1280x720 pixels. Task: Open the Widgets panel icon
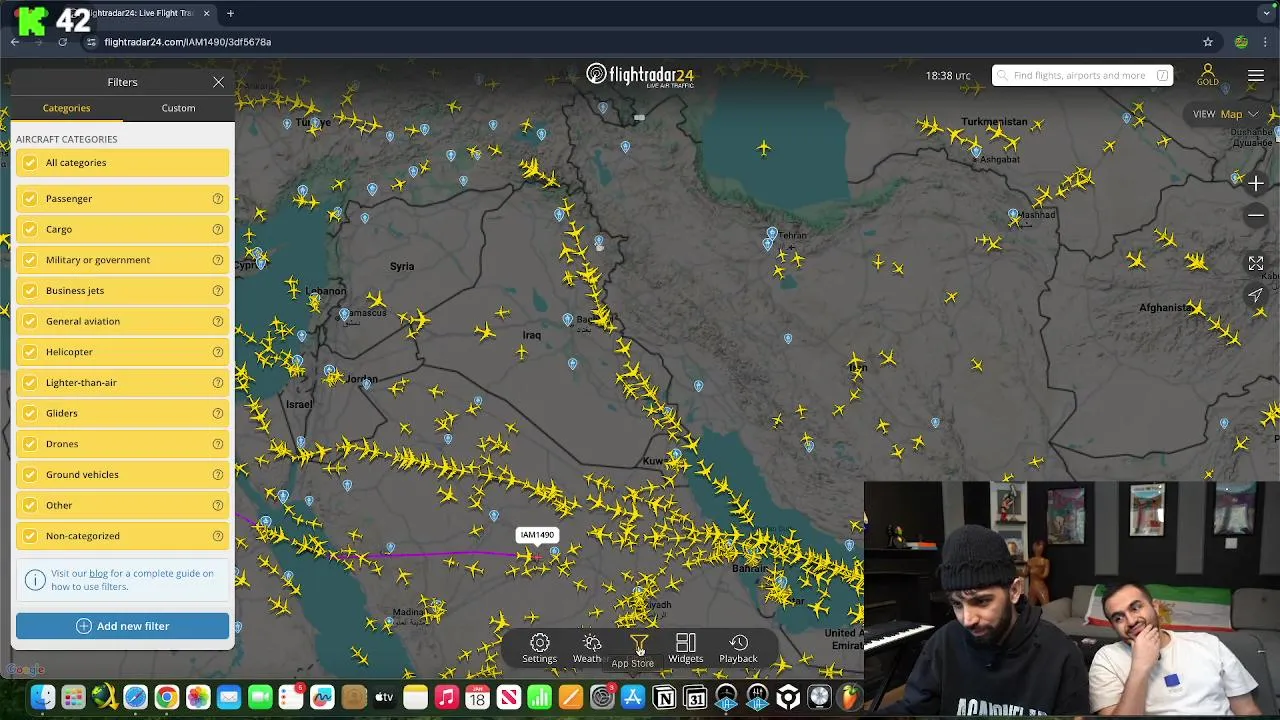tap(685, 648)
